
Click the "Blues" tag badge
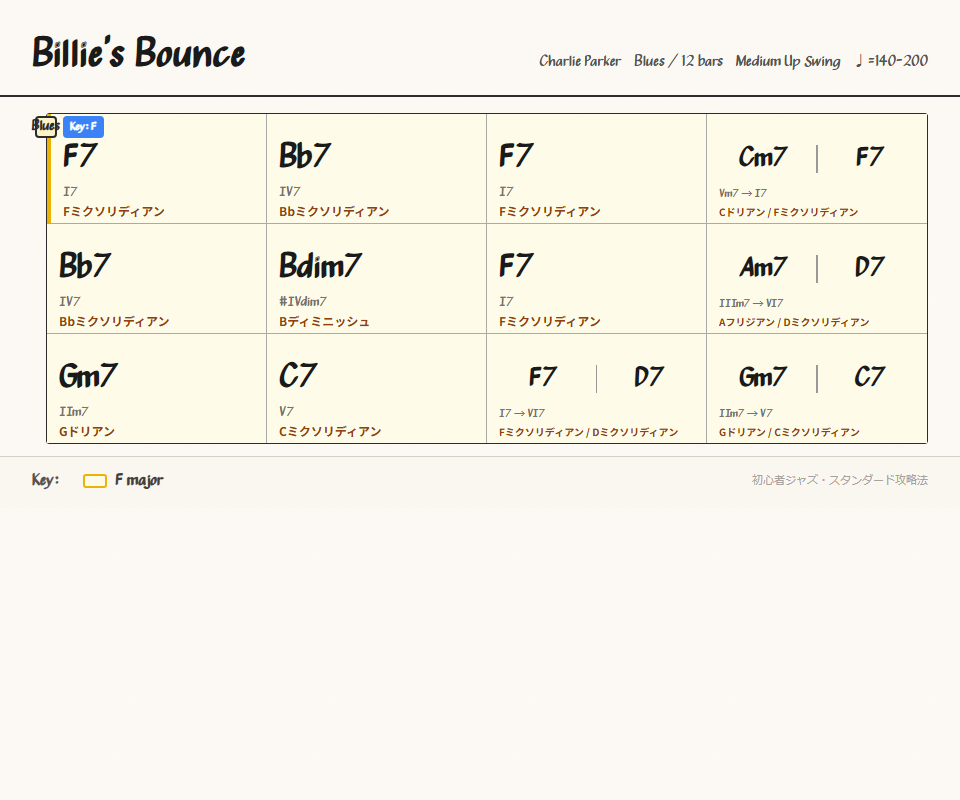tap(44, 126)
